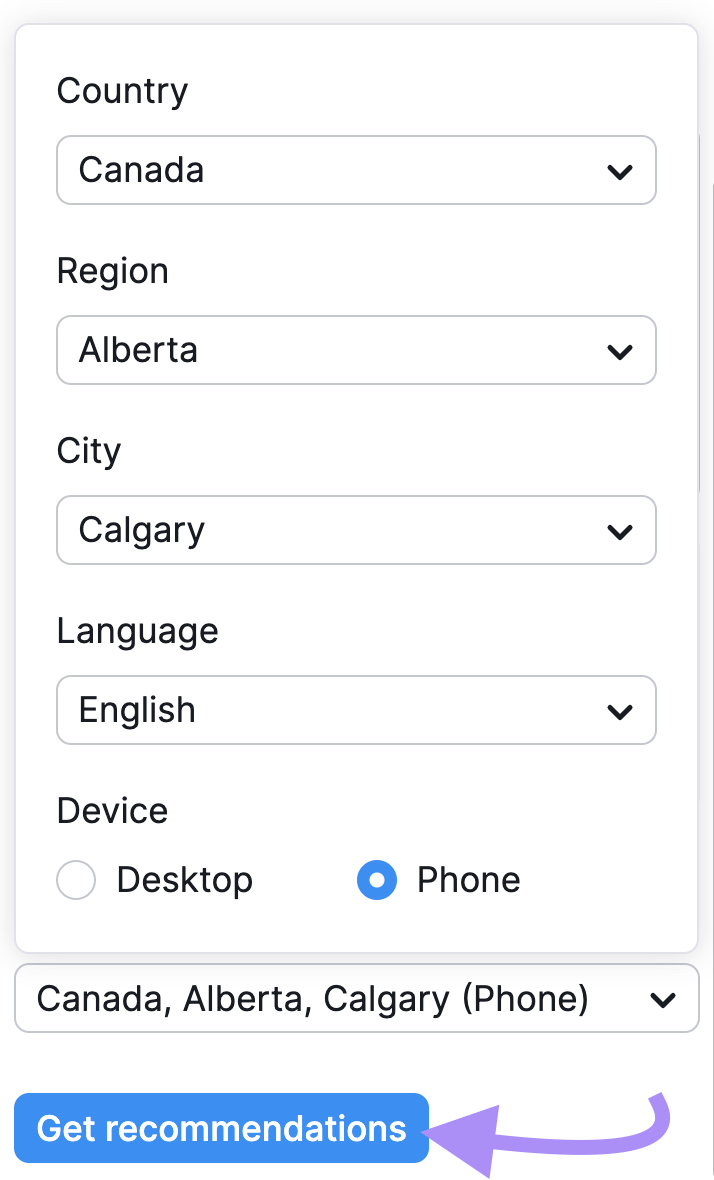
Task: Click the Device section label
Action: (112, 810)
